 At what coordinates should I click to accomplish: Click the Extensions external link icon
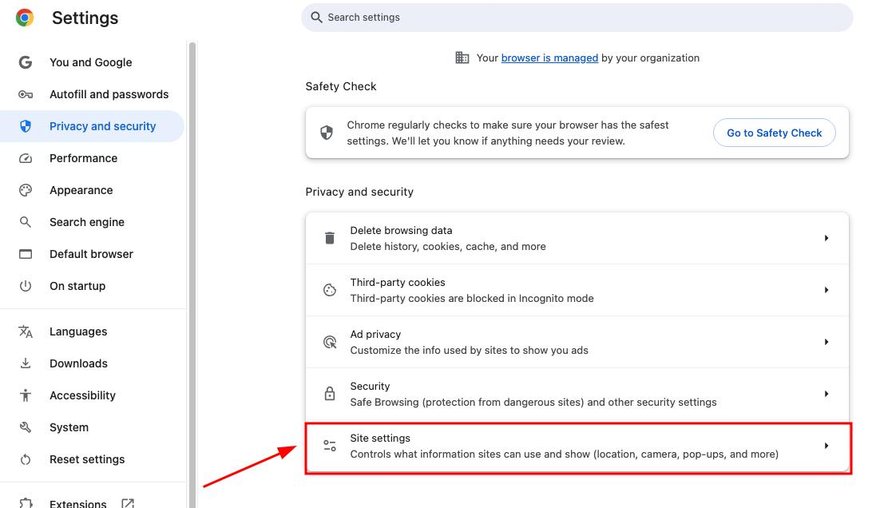[128, 504]
